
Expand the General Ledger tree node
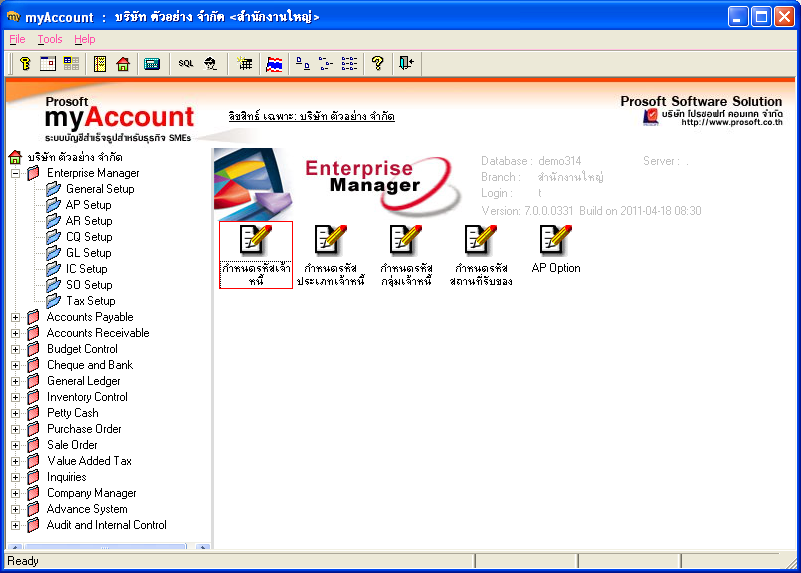click(x=16, y=381)
